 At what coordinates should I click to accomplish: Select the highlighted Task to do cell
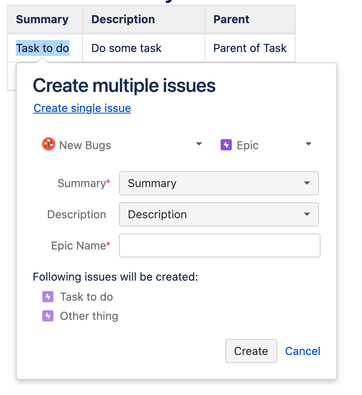tap(43, 48)
